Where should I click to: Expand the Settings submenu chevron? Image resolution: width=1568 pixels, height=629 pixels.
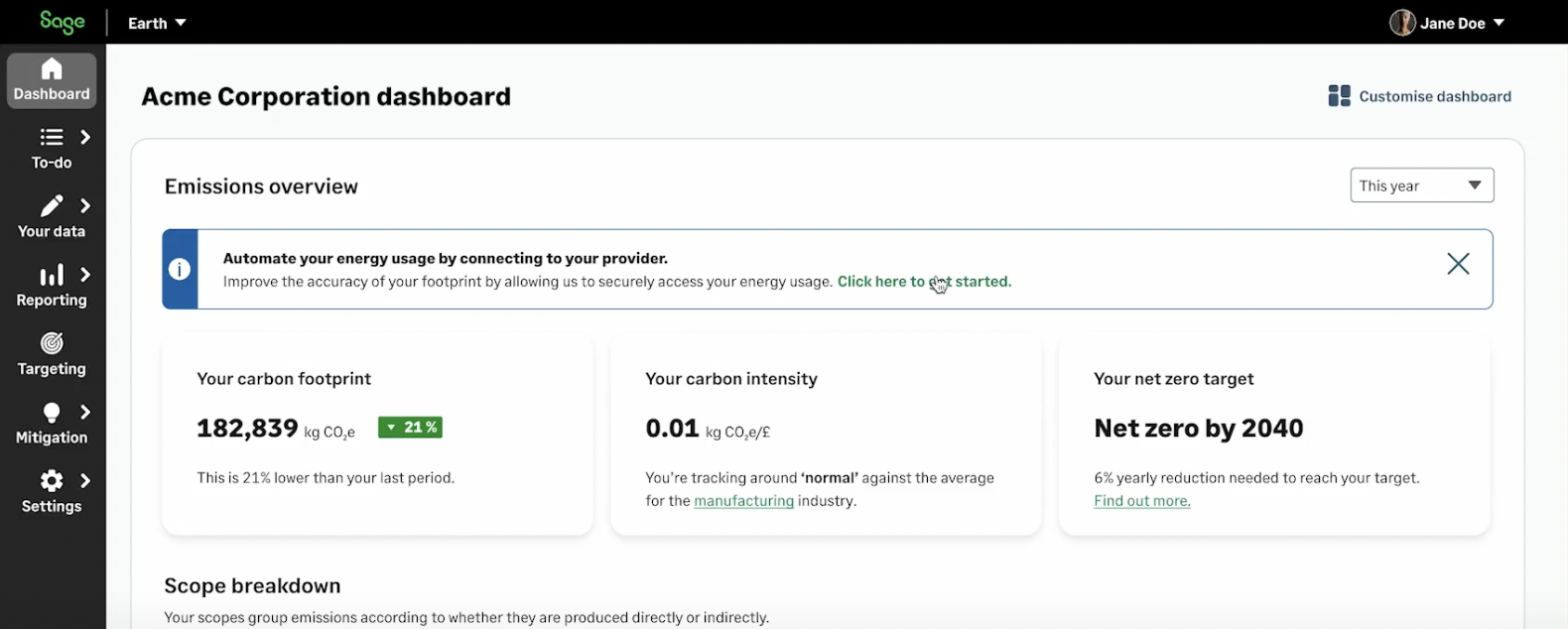[86, 481]
